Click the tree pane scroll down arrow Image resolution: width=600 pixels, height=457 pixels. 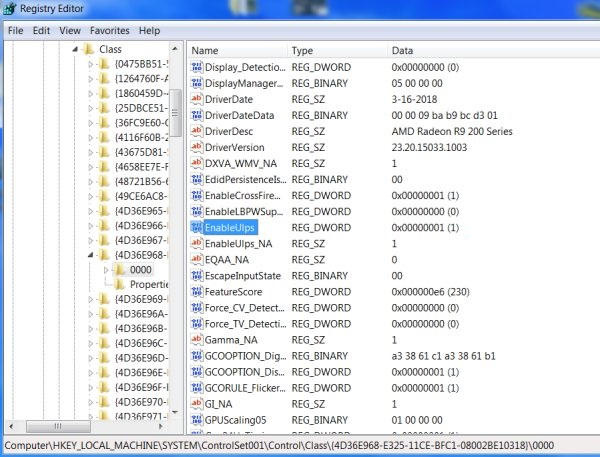175,413
